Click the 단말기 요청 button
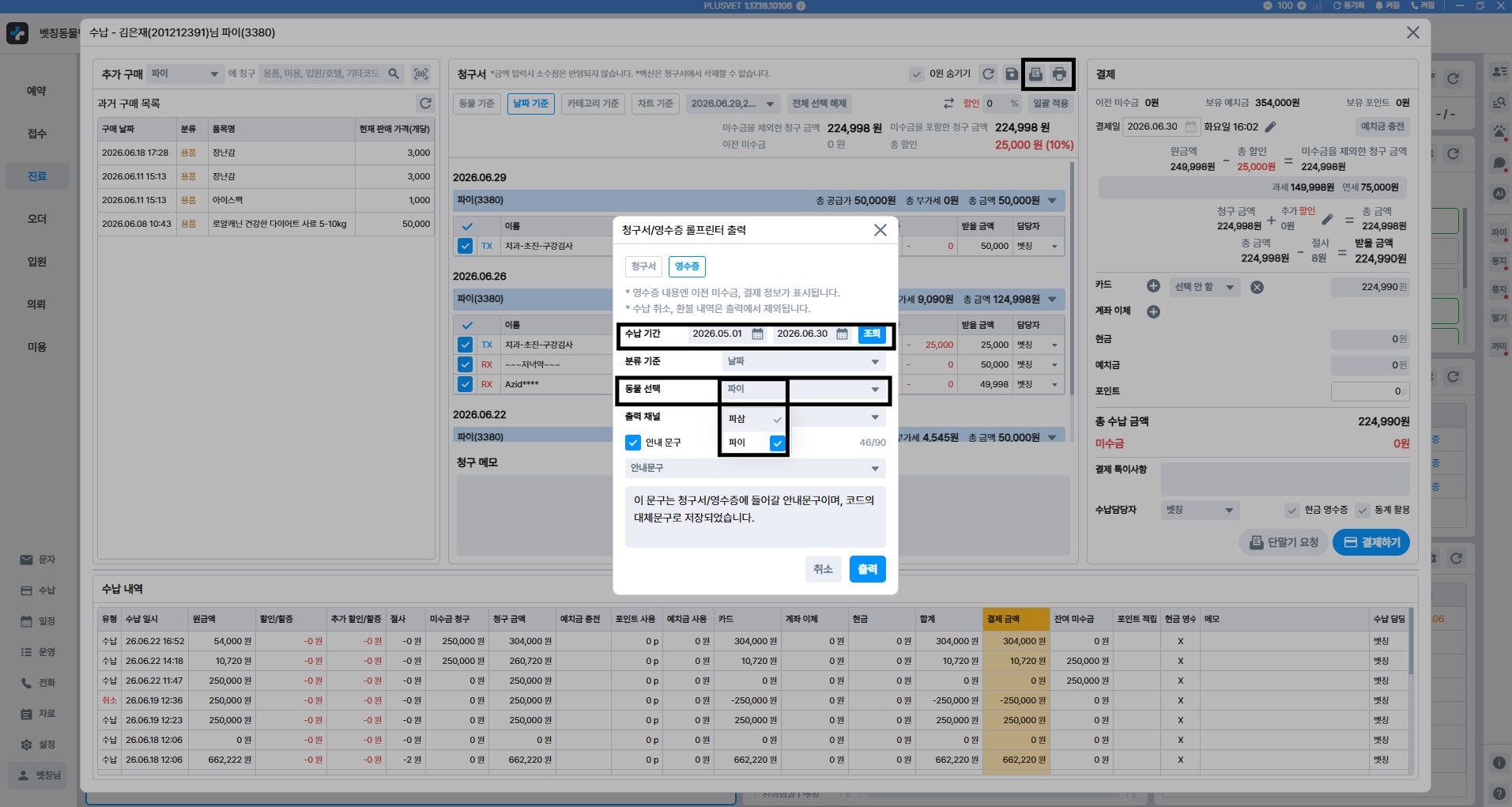Viewport: 1512px width, 807px height. [1283, 542]
